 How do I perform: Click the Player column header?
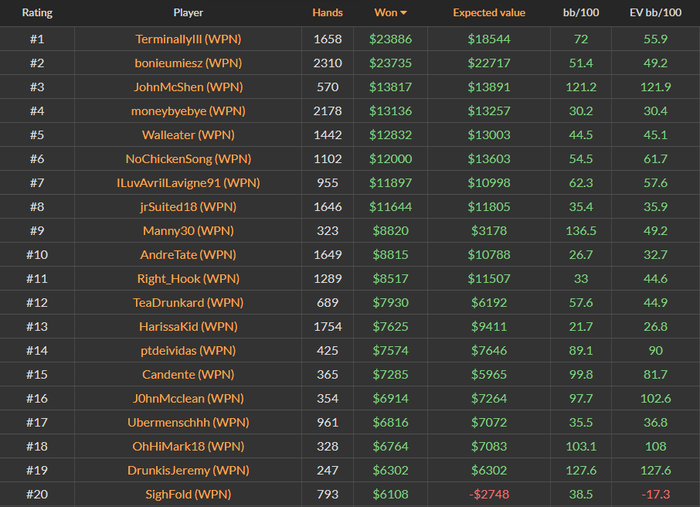[188, 13]
